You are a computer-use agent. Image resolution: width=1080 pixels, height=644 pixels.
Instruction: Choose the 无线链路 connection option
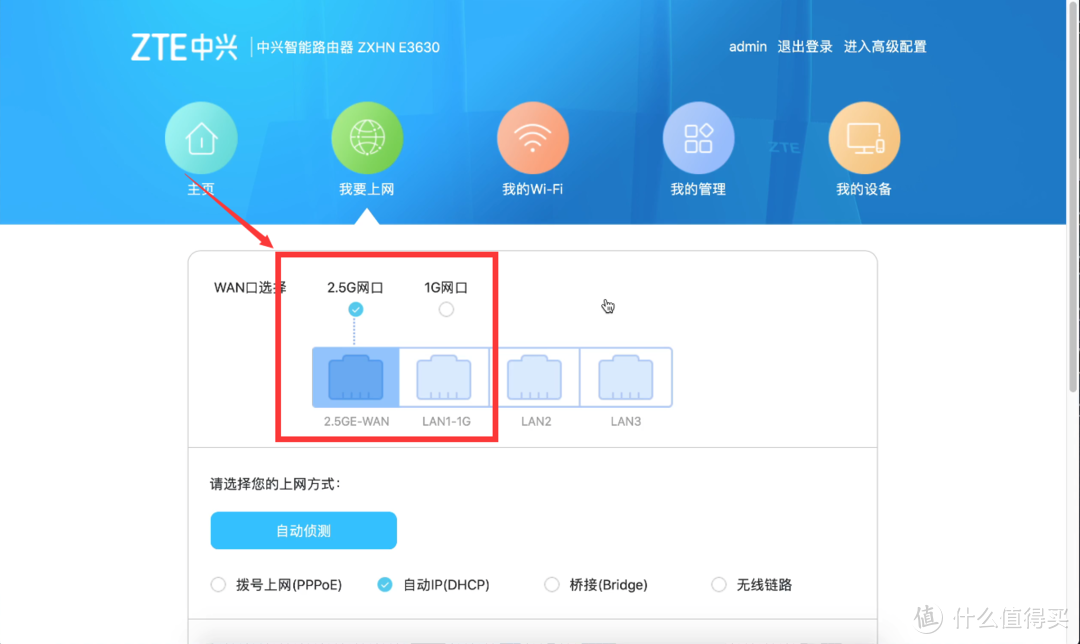point(718,584)
